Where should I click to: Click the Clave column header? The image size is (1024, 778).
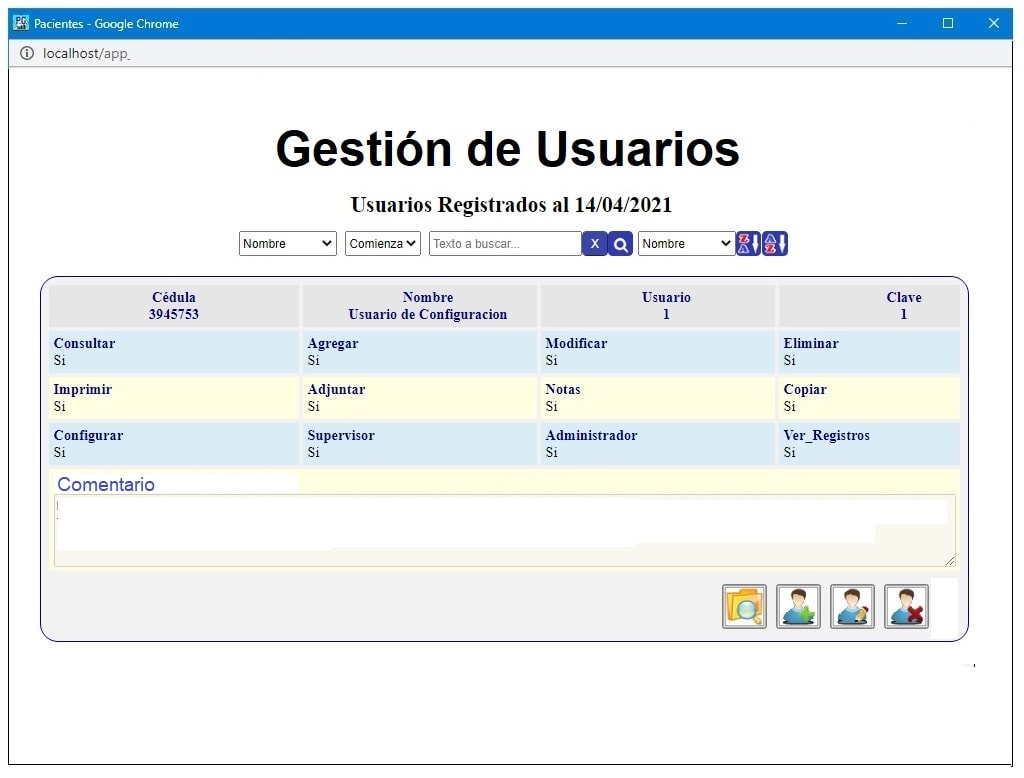click(x=904, y=297)
